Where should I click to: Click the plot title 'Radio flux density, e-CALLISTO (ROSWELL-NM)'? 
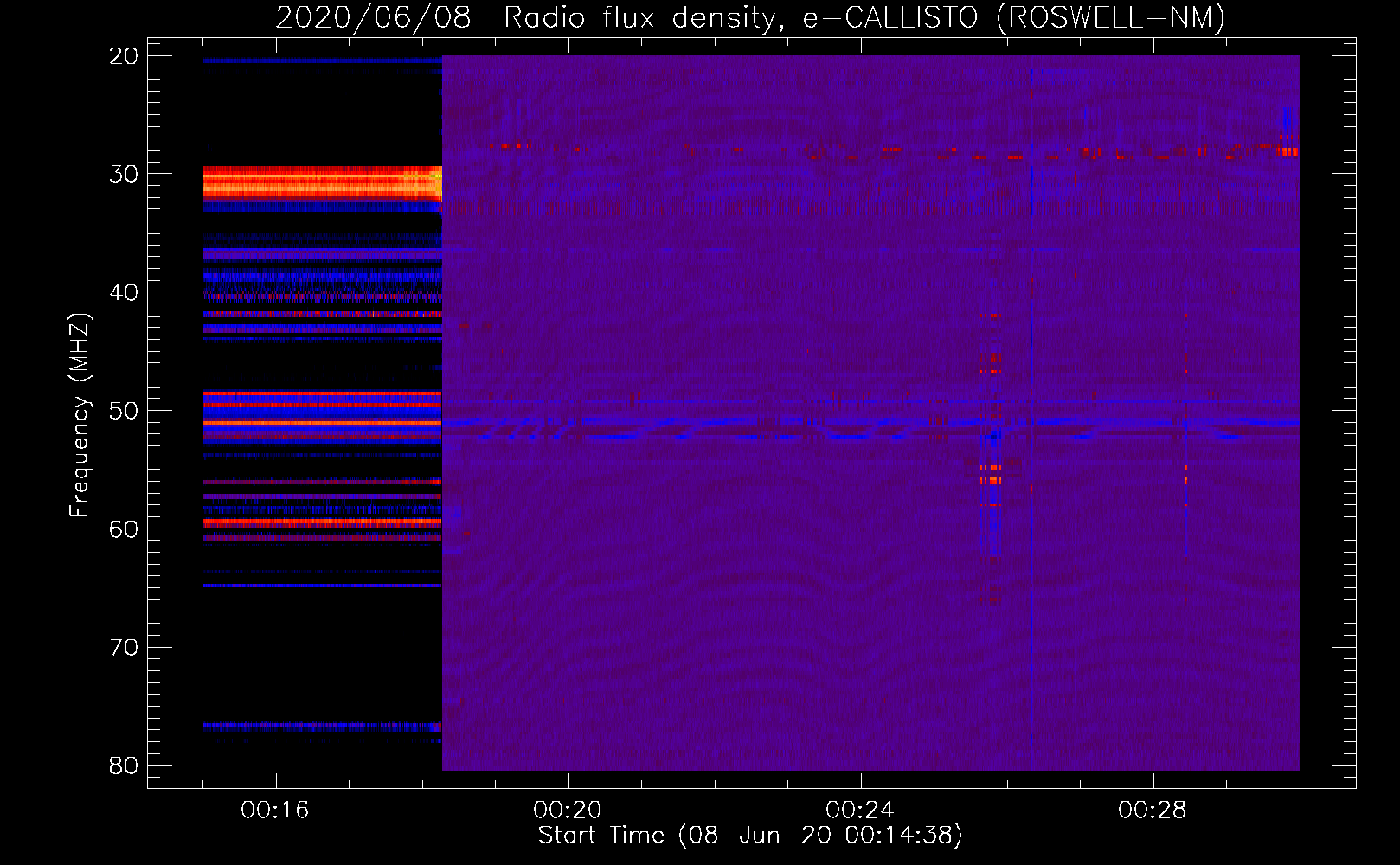coord(864,17)
